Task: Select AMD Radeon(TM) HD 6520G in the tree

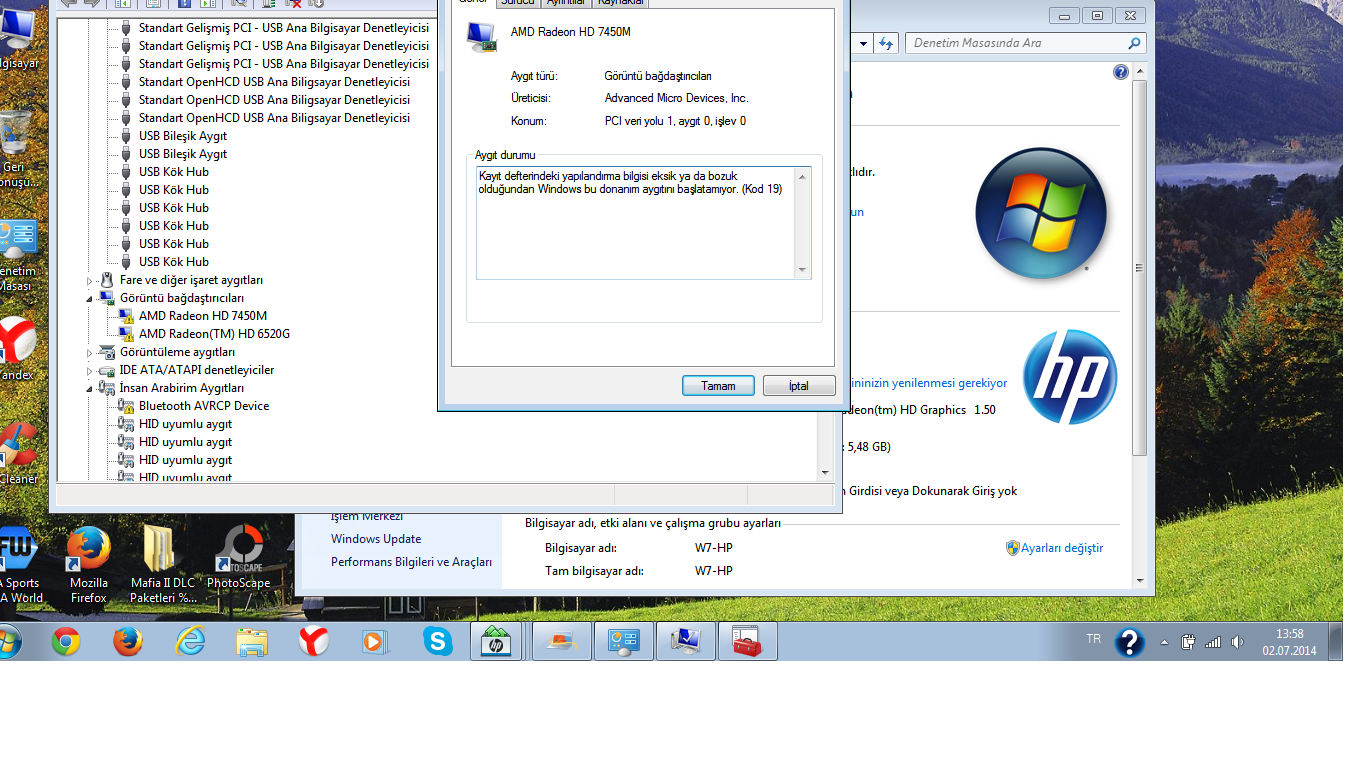Action: click(x=214, y=334)
